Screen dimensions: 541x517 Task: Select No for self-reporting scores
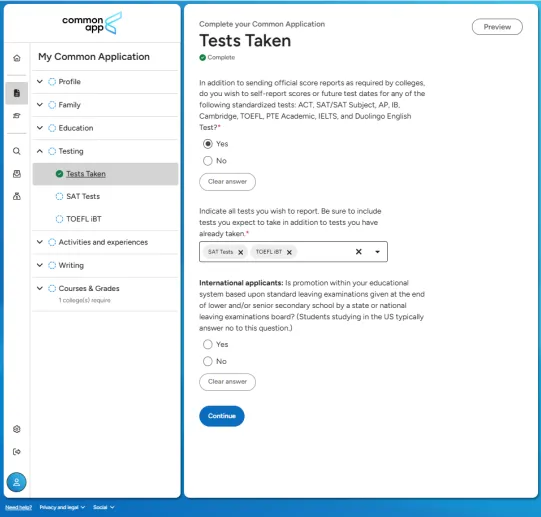[208, 160]
